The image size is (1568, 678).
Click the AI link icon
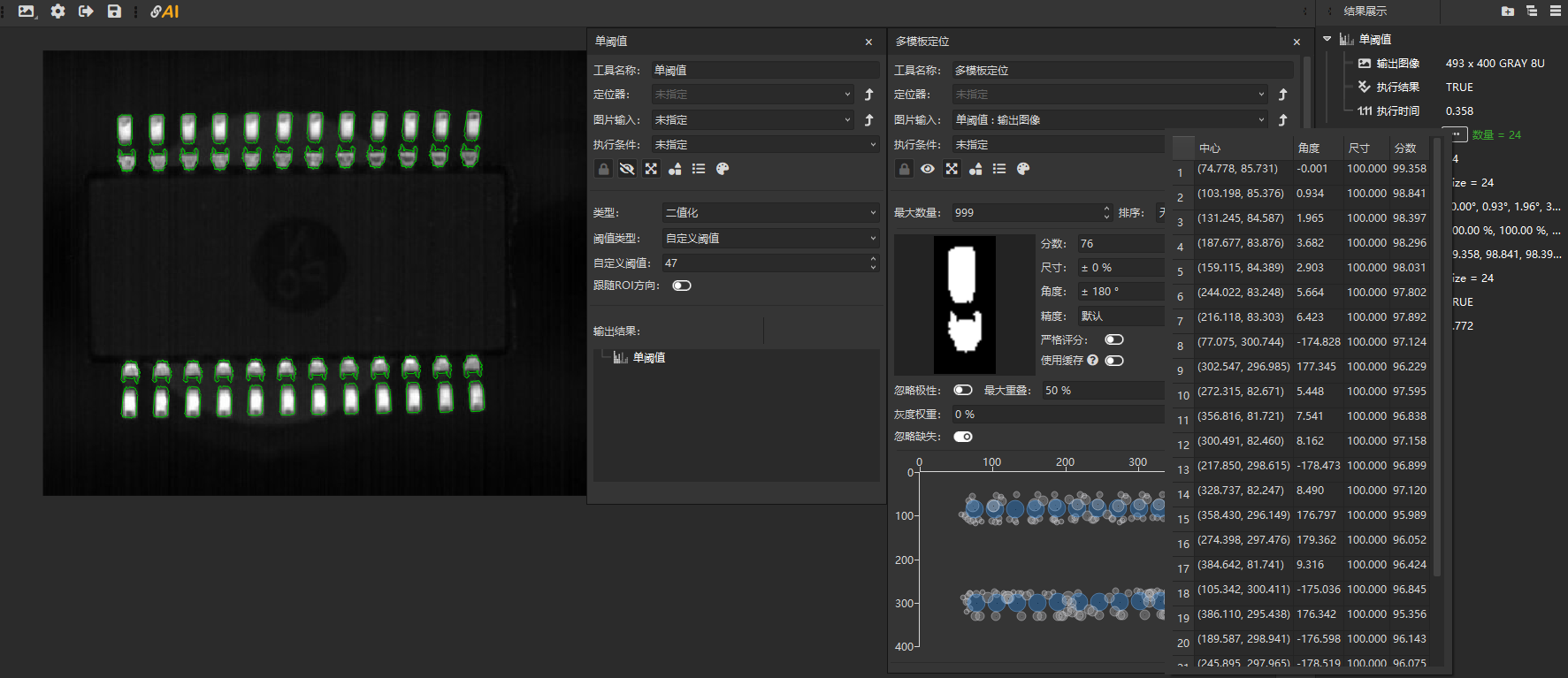pos(164,11)
